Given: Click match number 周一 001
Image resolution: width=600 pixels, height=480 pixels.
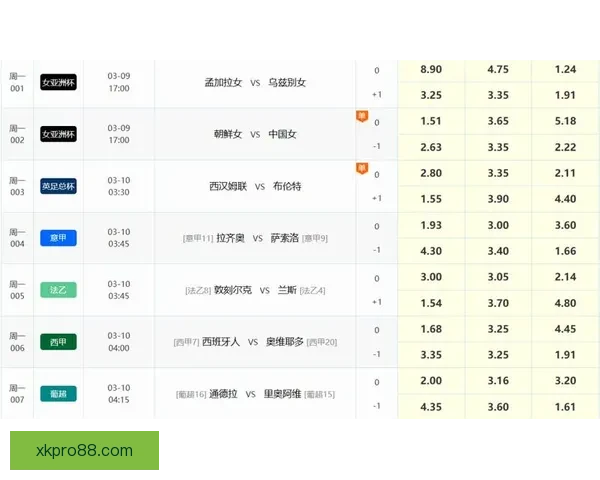Looking at the screenshot, I should 17,82.
